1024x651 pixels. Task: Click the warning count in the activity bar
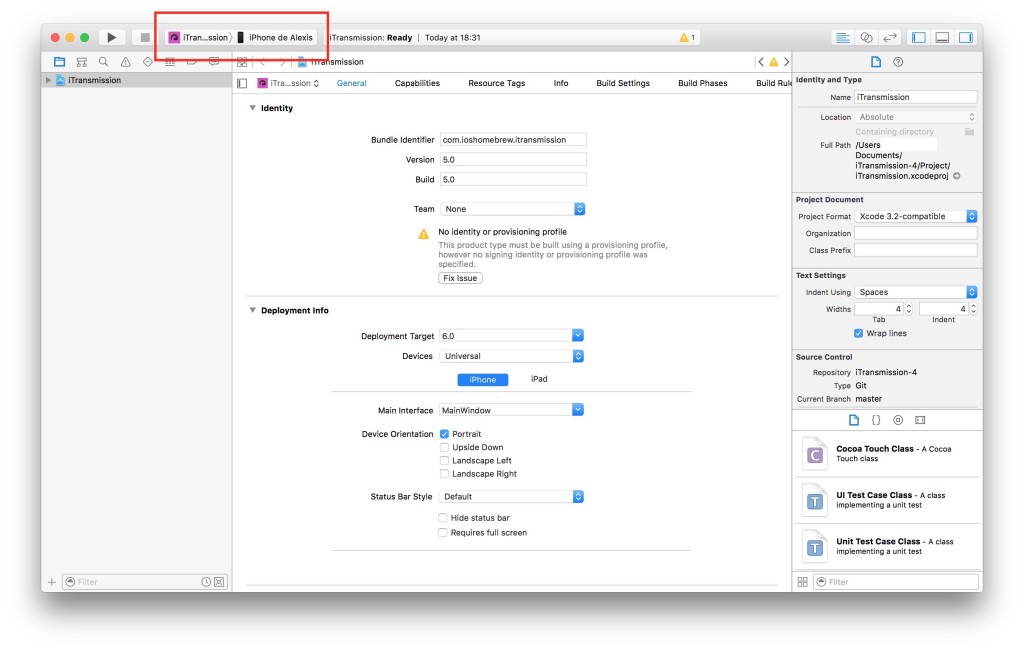pos(687,37)
